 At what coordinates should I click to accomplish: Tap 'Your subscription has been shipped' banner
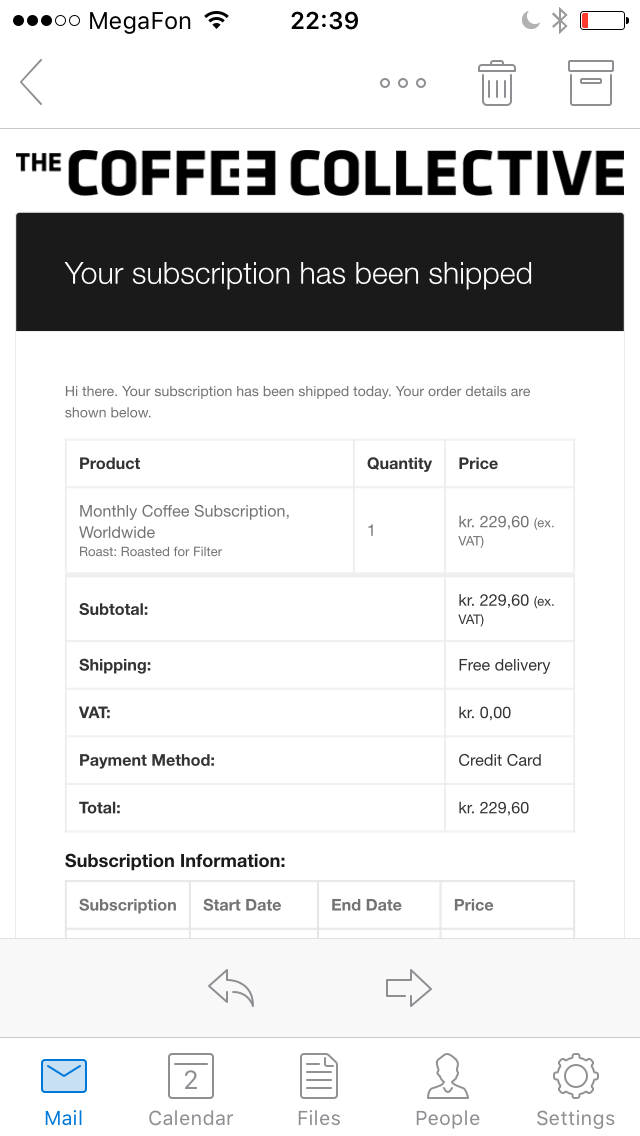[298, 274]
